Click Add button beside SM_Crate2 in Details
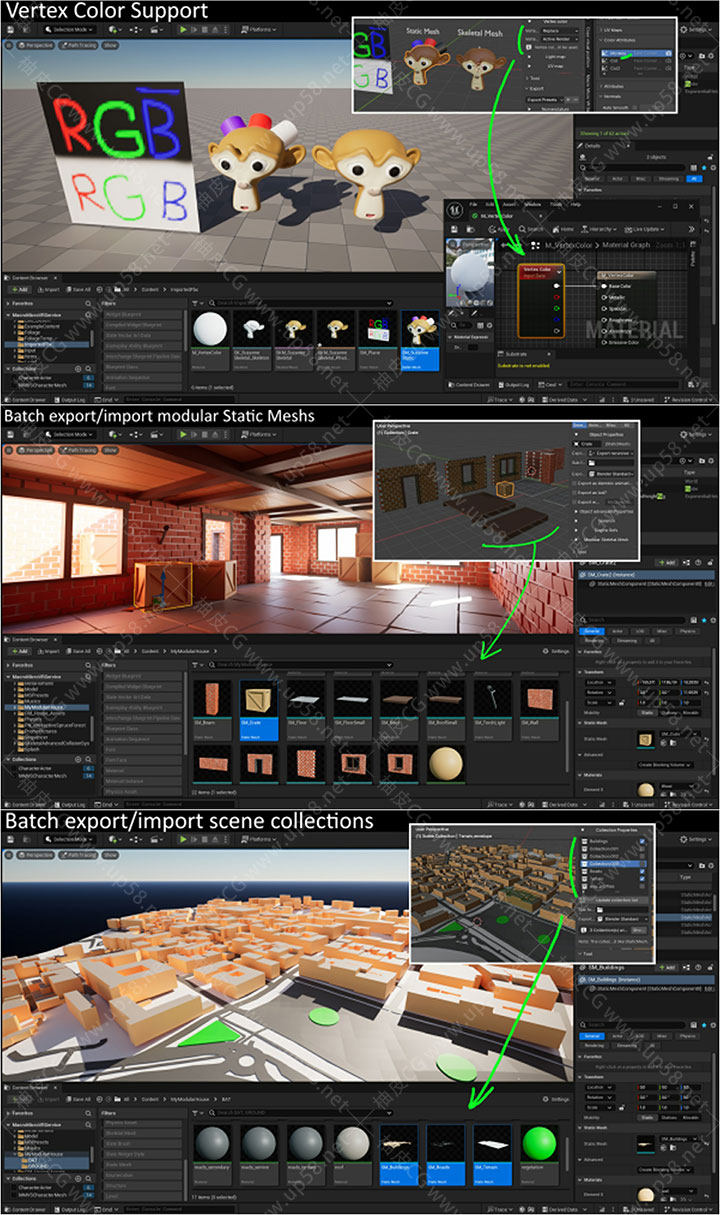 tap(669, 562)
